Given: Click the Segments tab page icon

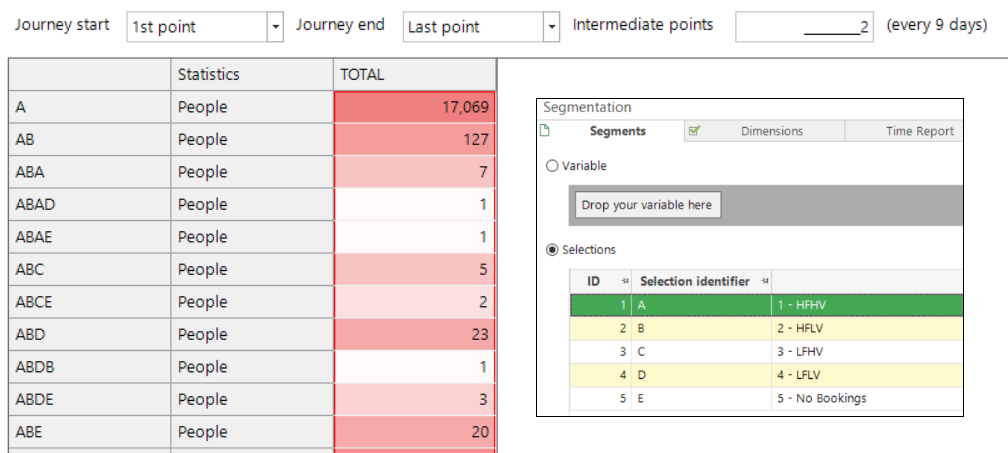Looking at the screenshot, I should click(545, 131).
